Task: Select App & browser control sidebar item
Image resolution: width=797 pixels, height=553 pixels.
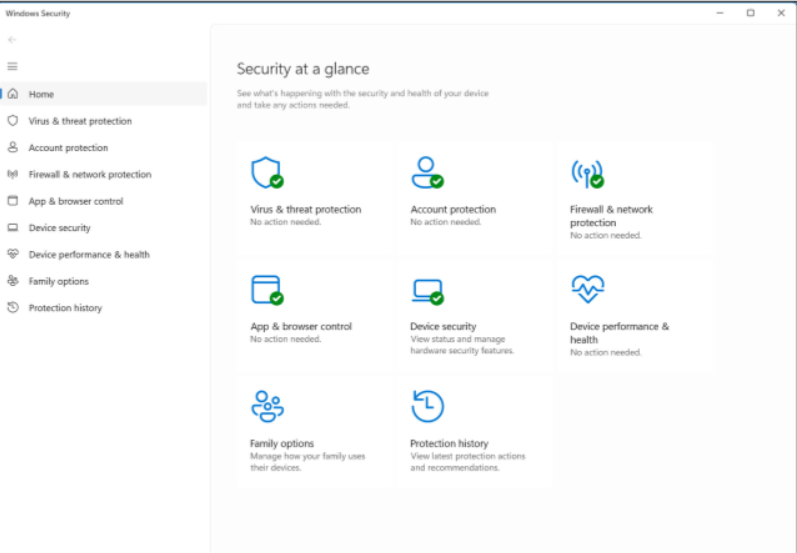Action: [75, 201]
